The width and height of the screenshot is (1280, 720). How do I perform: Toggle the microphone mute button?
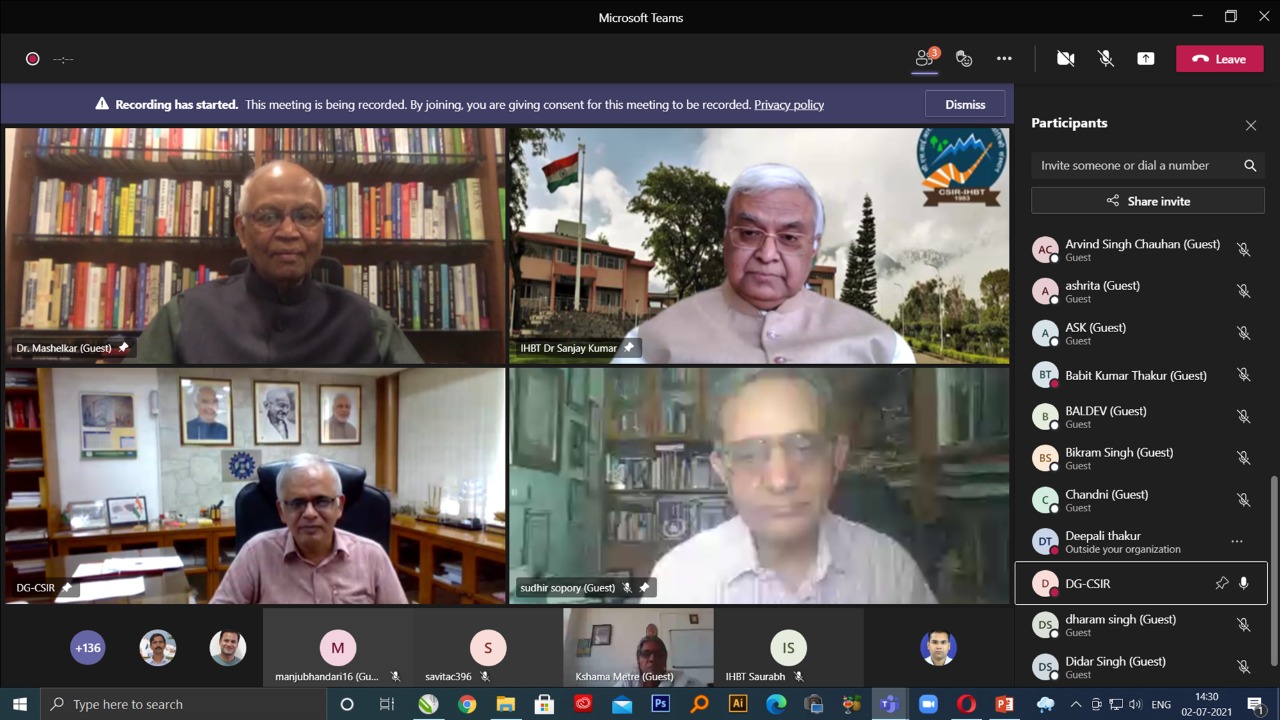pos(1106,59)
